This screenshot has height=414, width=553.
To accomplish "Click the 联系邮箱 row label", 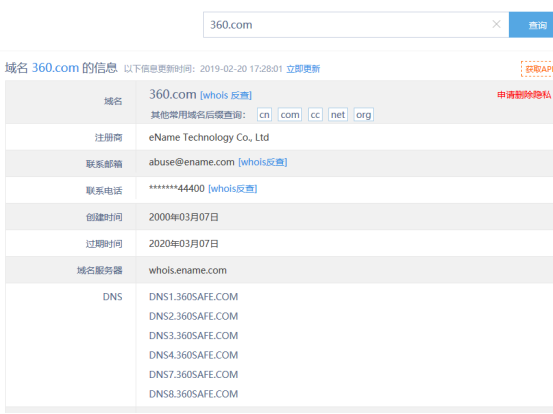I will click(x=104, y=164).
